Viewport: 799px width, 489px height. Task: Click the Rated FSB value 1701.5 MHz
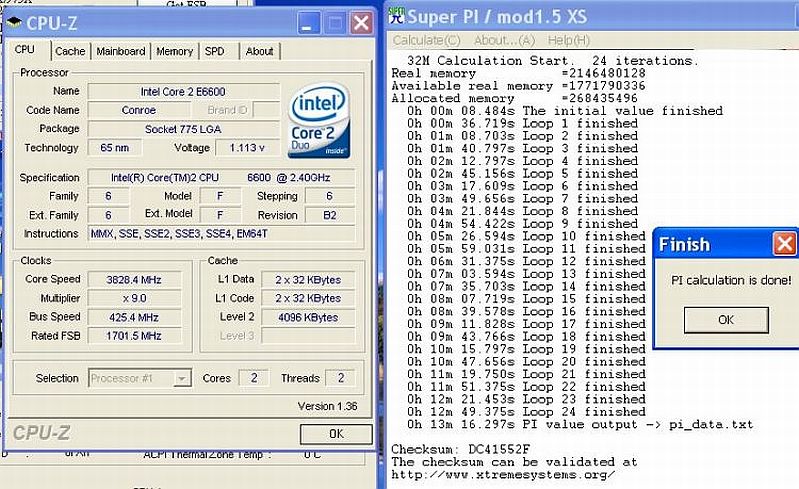[134, 336]
